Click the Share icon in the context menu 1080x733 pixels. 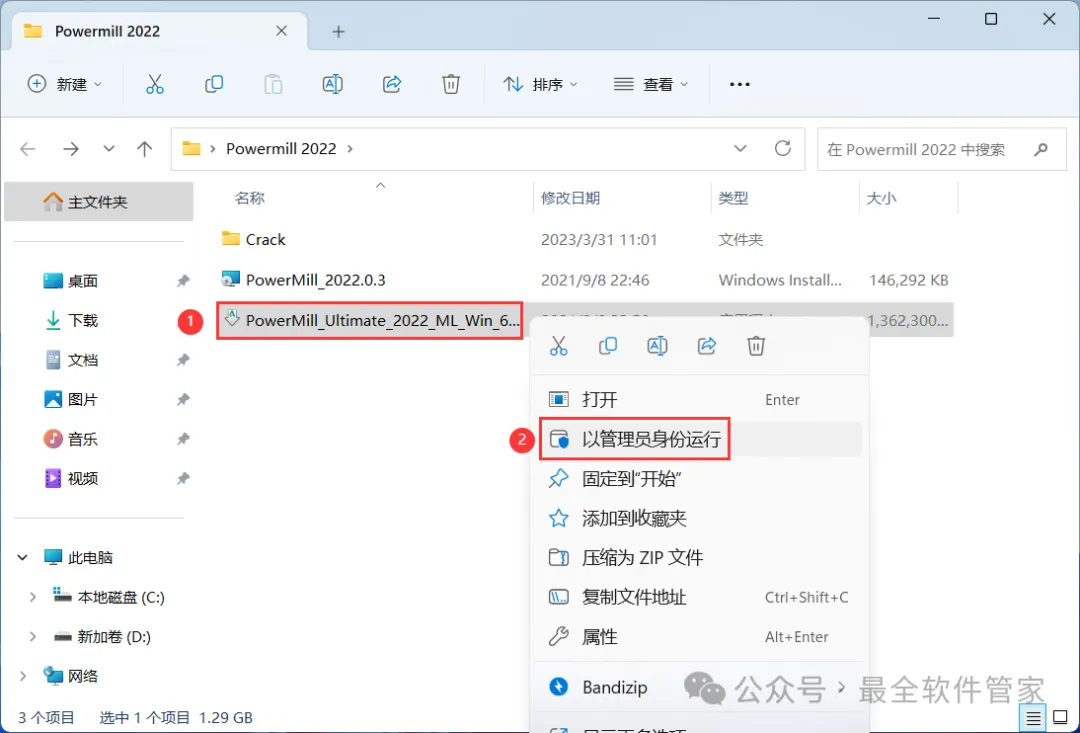(707, 346)
